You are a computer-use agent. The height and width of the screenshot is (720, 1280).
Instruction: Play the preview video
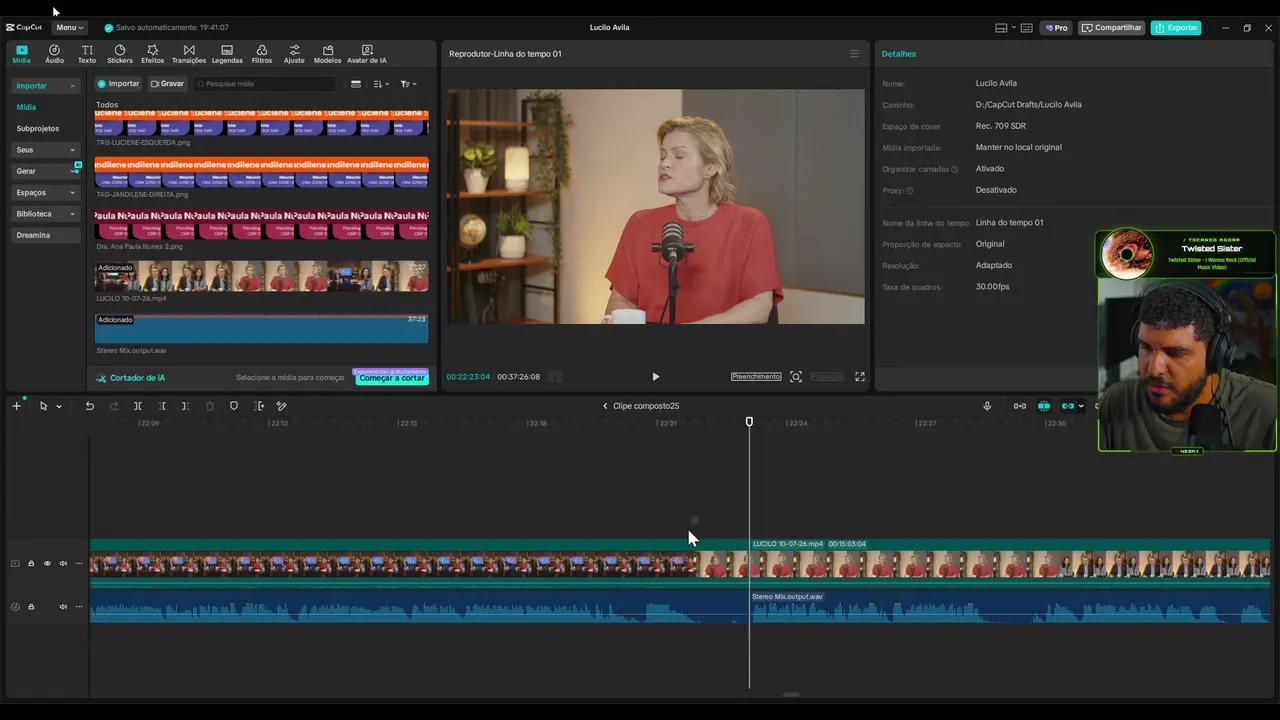[655, 377]
